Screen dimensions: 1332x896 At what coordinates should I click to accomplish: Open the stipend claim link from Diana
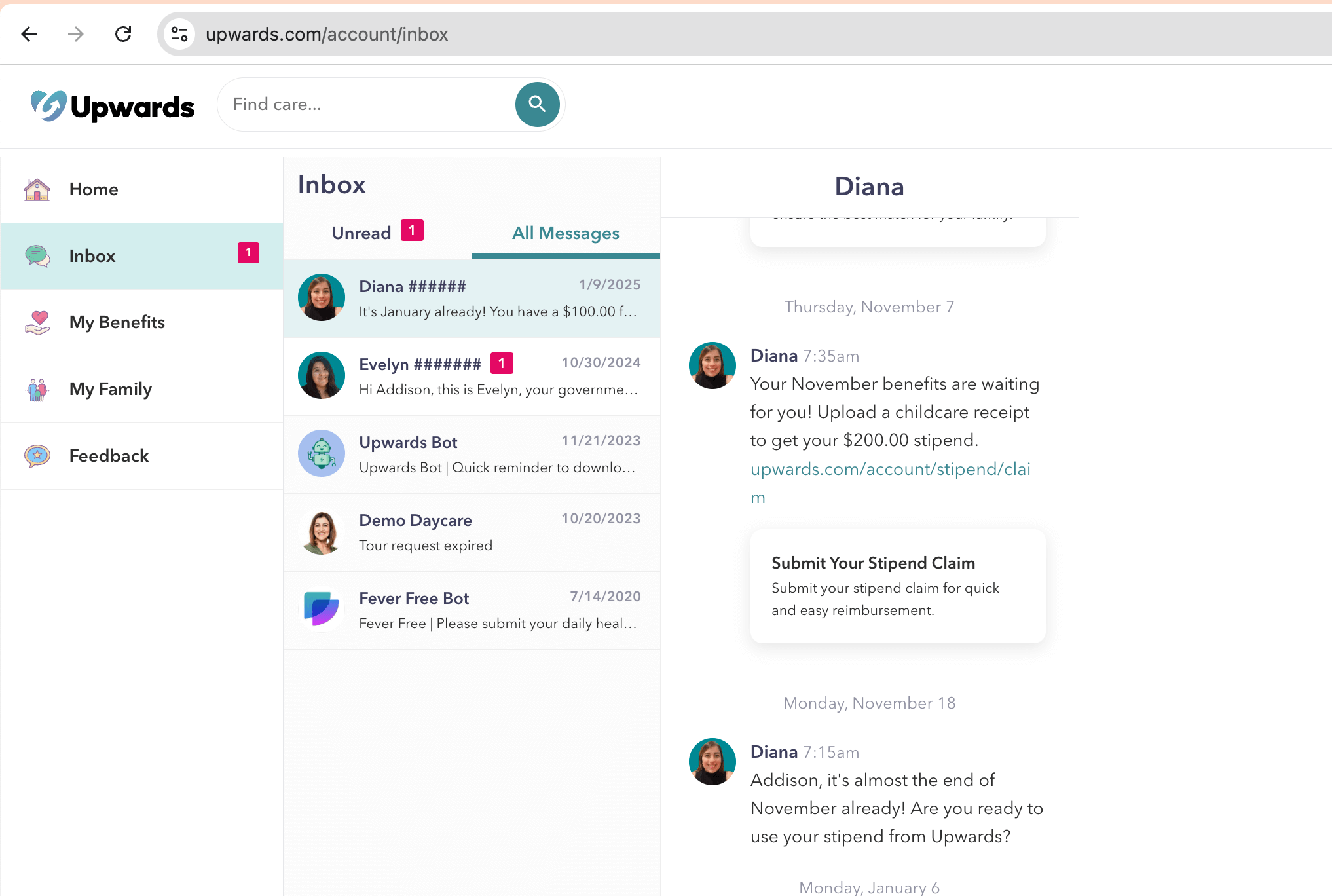[x=890, y=468]
